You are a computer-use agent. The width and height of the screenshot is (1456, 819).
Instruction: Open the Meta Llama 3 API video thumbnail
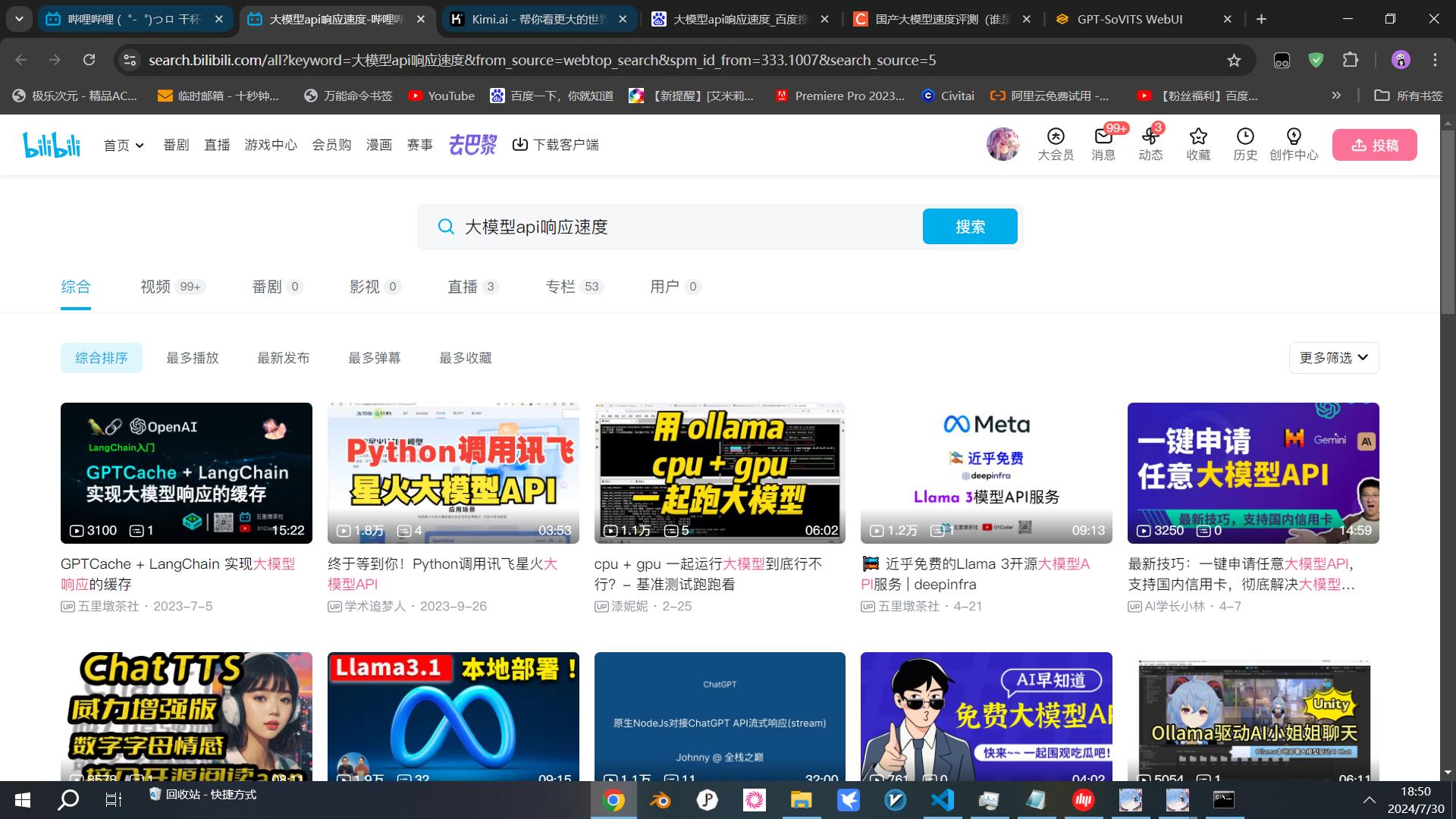click(987, 473)
